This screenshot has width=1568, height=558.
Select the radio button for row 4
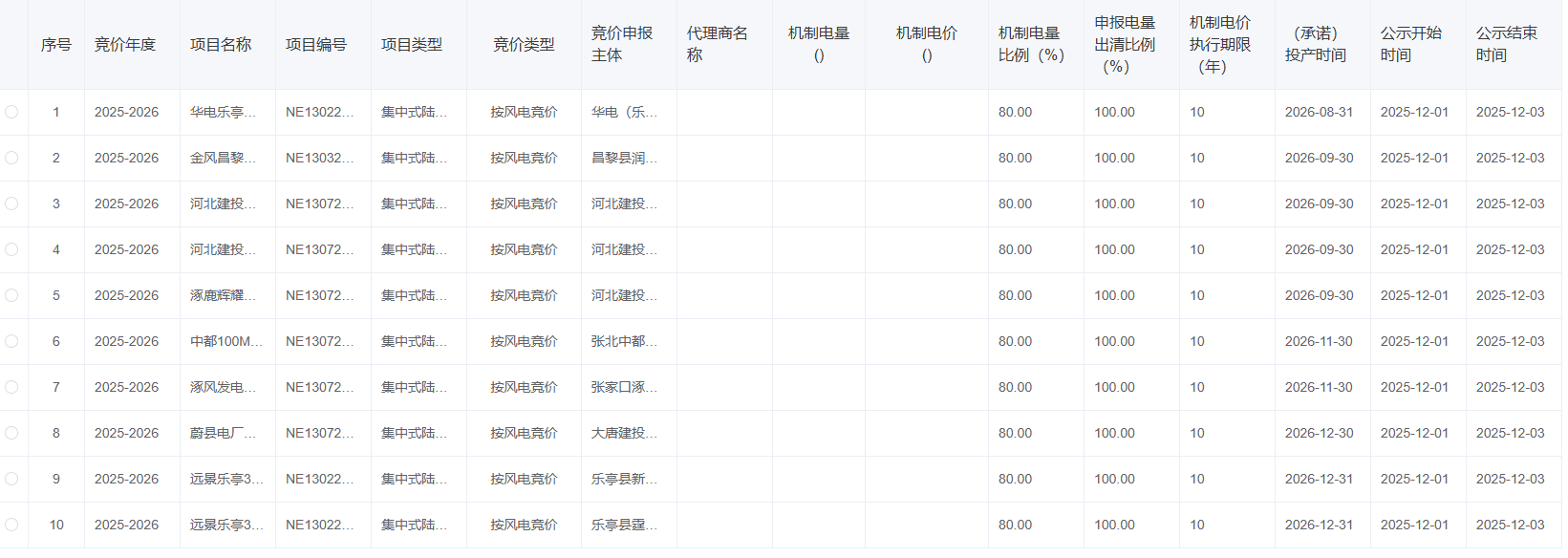[11, 249]
